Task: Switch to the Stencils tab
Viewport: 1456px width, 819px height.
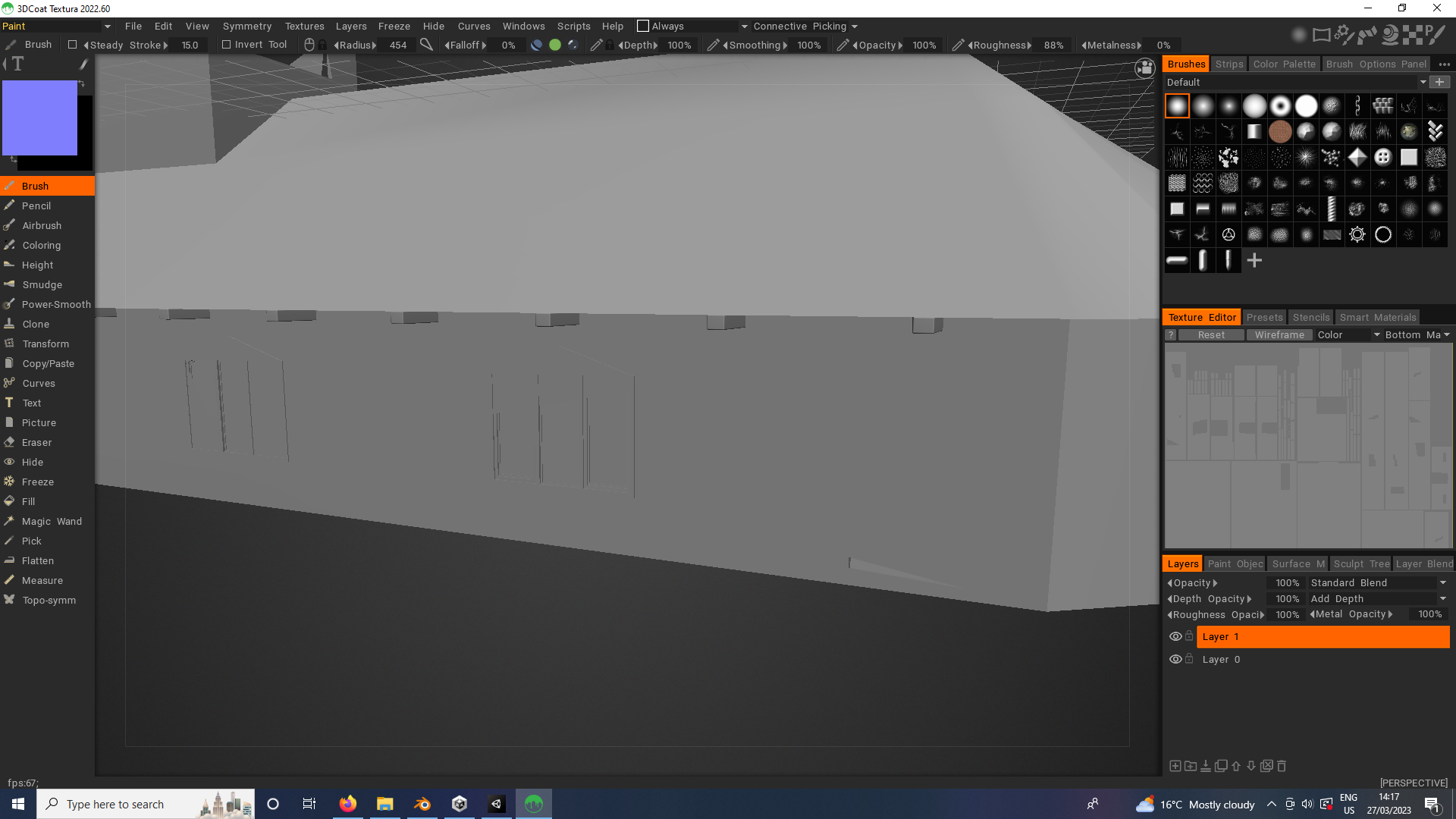Action: click(1310, 317)
